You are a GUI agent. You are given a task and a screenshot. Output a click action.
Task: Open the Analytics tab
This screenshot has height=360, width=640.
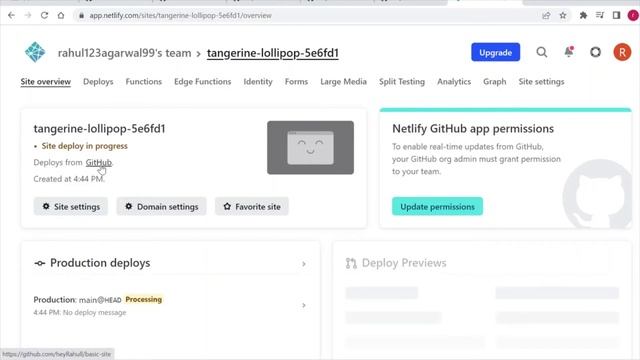454,82
